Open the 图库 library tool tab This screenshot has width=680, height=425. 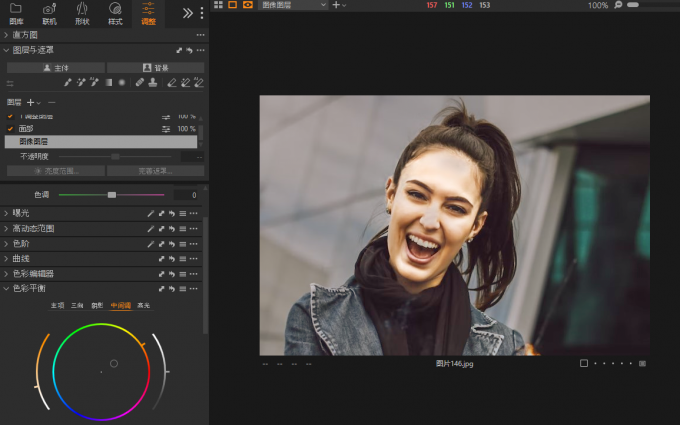coord(16,13)
